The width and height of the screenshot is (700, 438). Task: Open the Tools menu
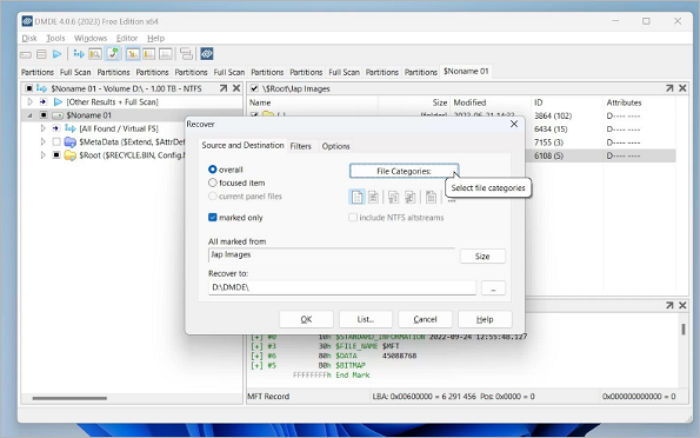pyautogui.click(x=55, y=38)
